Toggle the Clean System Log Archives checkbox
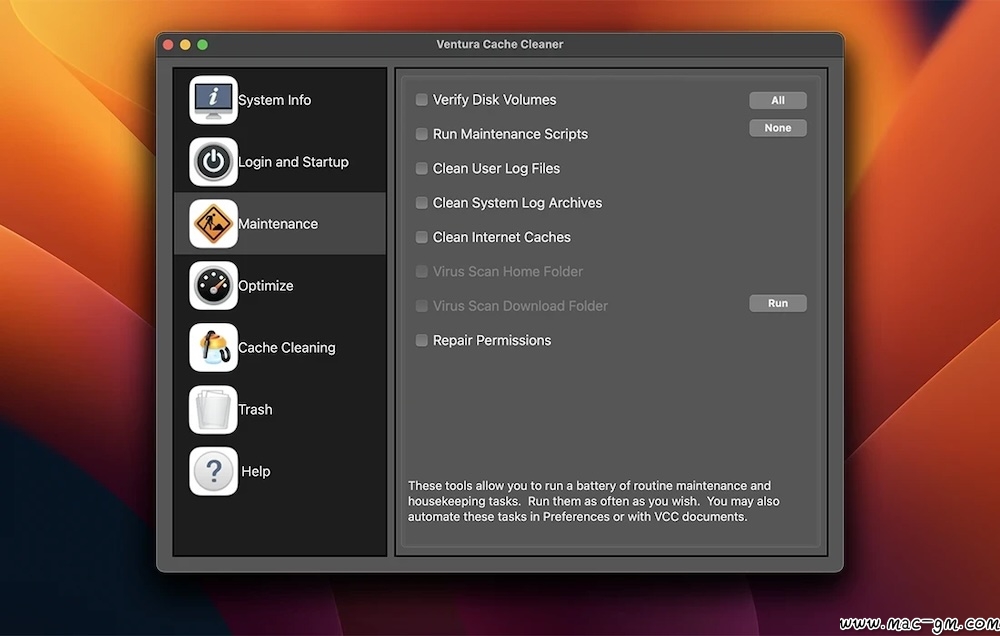 (422, 203)
